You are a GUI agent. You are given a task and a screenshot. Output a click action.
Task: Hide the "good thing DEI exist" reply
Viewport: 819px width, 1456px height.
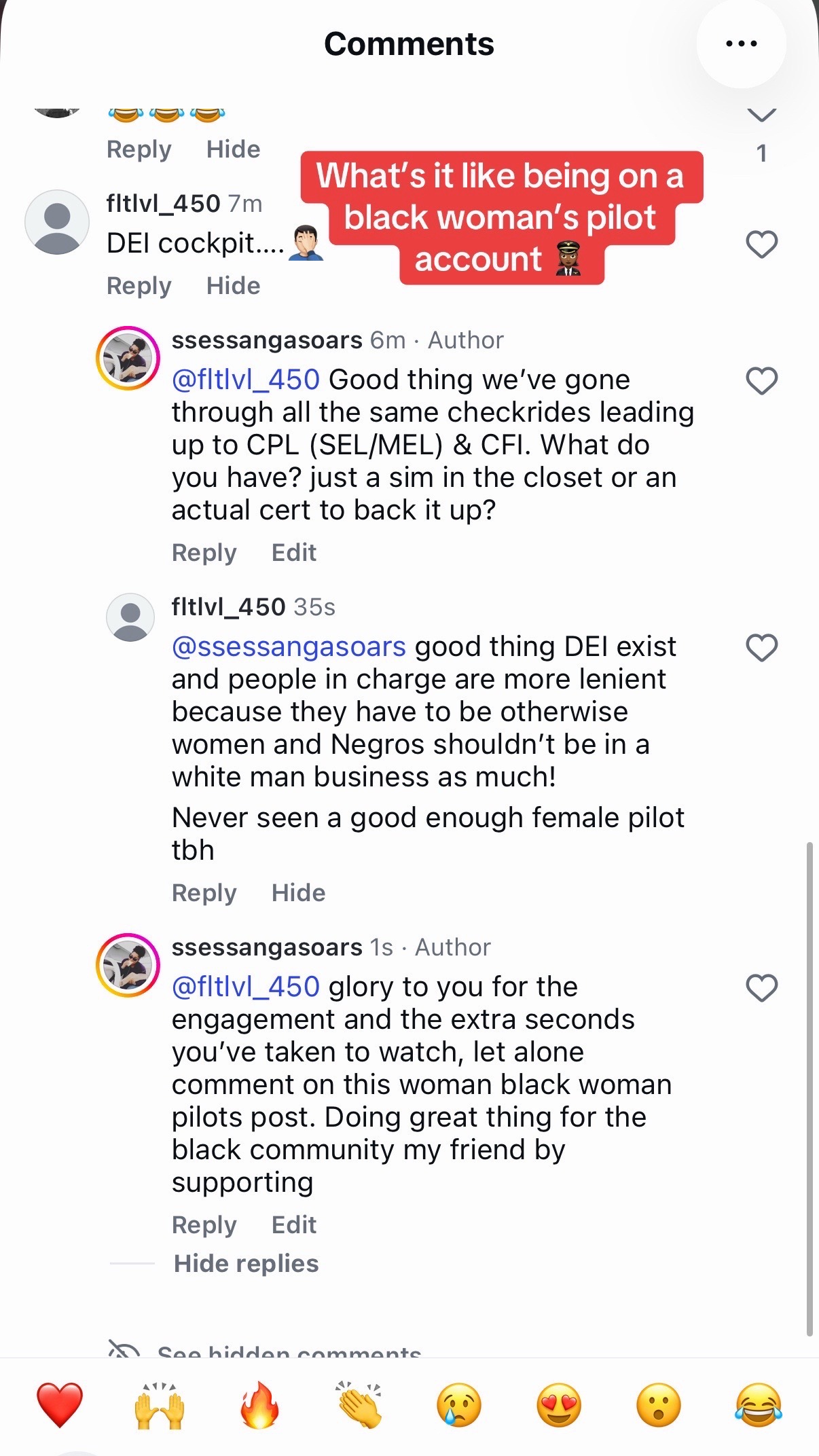pyautogui.click(x=298, y=893)
